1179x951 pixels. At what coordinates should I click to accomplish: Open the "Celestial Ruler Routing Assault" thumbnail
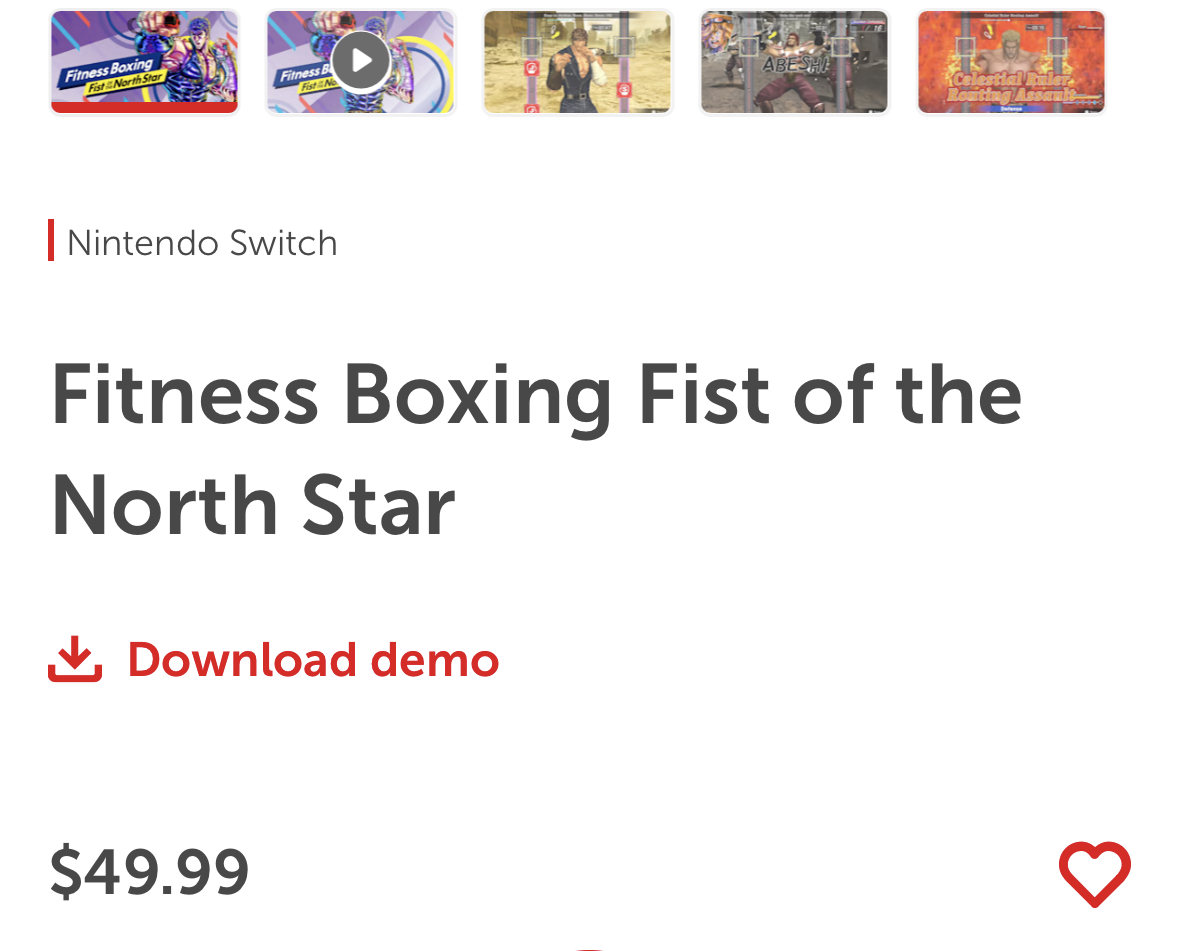(x=1011, y=62)
